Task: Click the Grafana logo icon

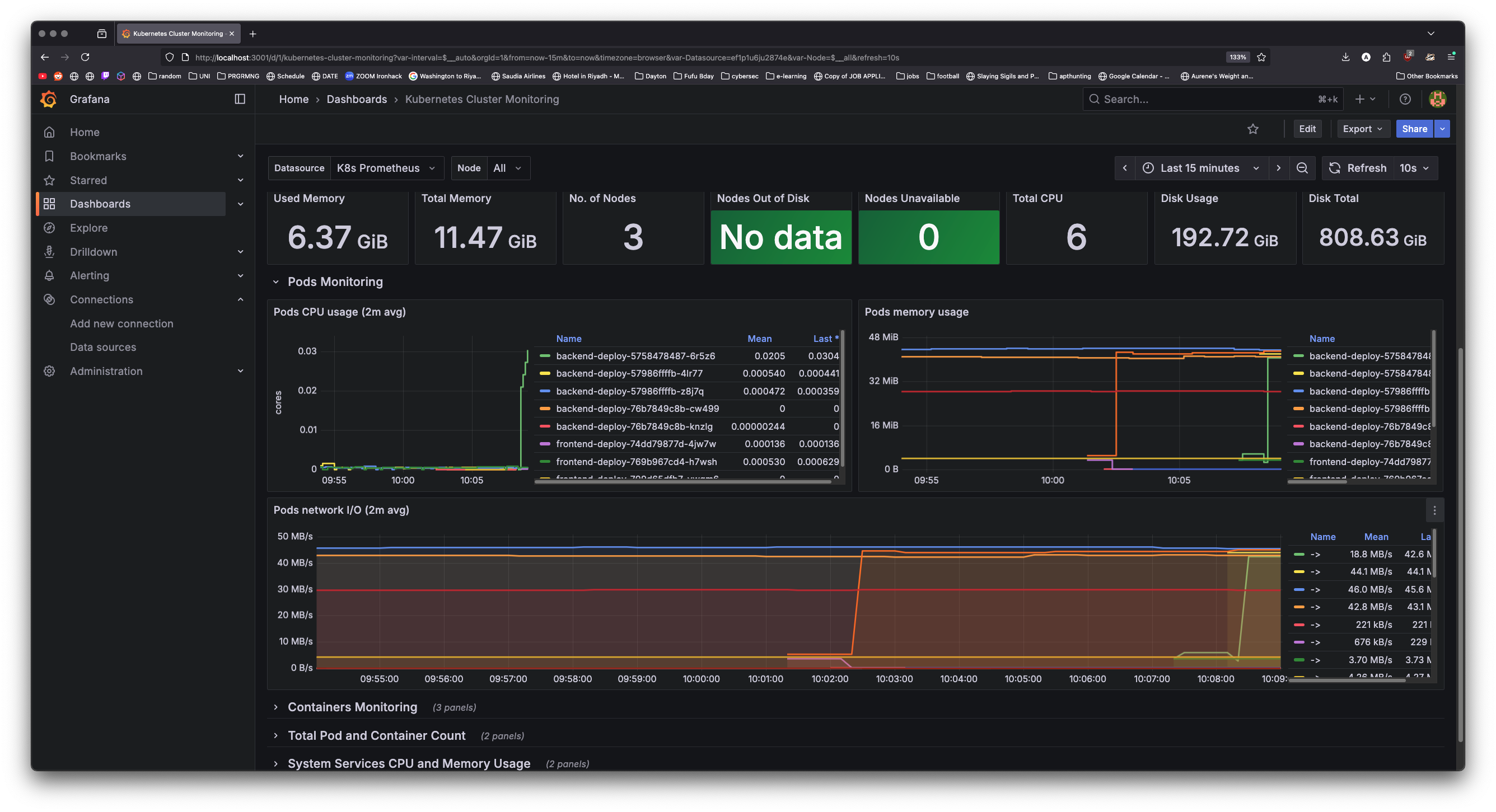Action: pos(49,99)
